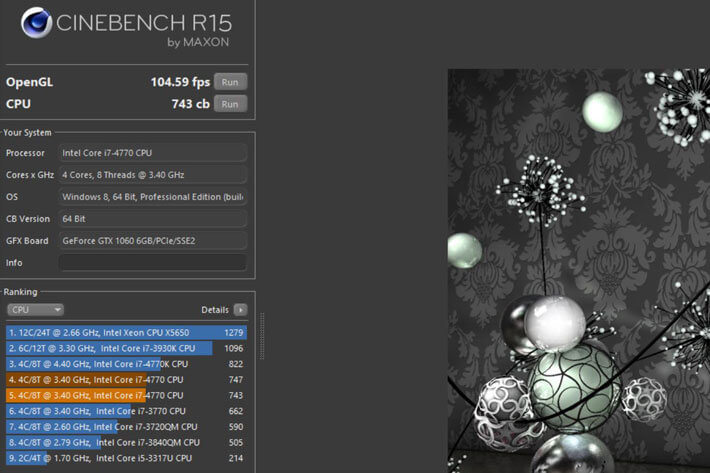Click the rendered spheres scene image
Viewport: 710px width, 473px height.
[578, 270]
